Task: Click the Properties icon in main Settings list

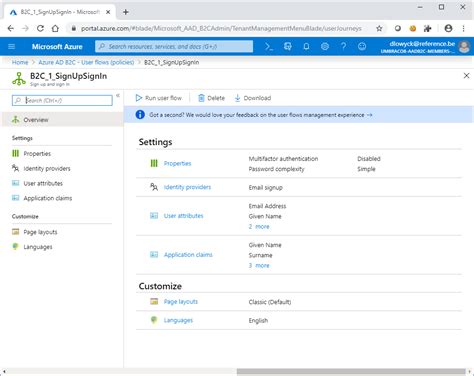Action: coord(154,163)
